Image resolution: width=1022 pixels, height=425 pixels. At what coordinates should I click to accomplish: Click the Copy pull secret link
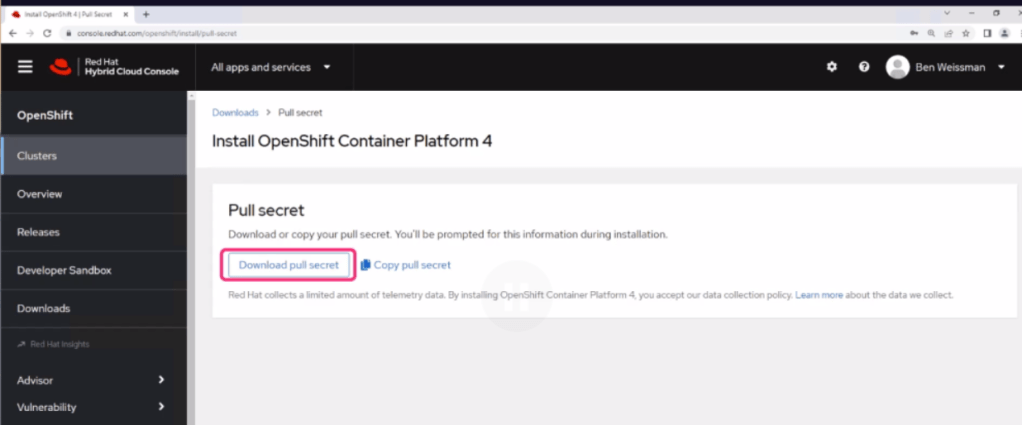412,265
